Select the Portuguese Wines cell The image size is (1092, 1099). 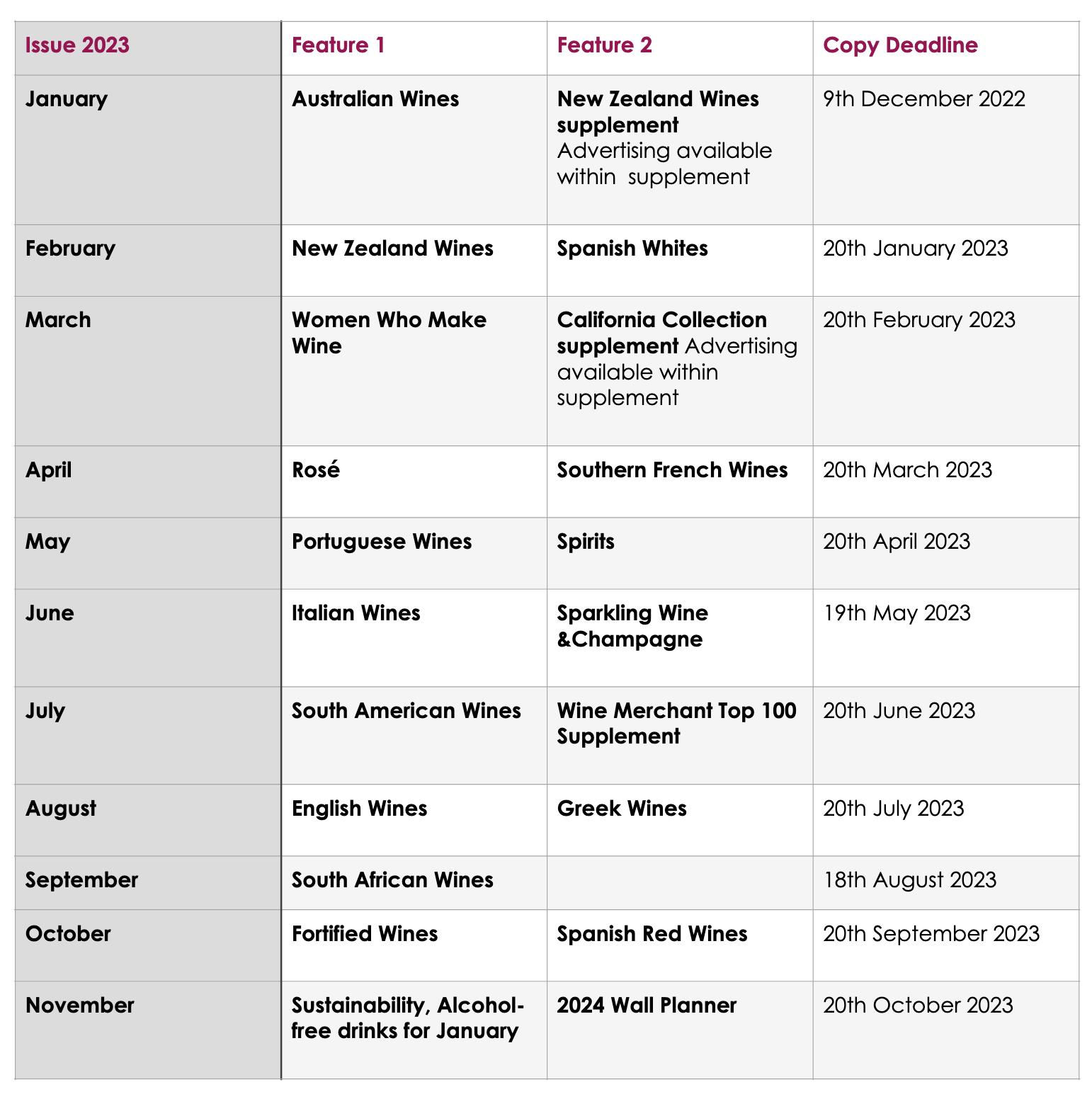pos(381,542)
